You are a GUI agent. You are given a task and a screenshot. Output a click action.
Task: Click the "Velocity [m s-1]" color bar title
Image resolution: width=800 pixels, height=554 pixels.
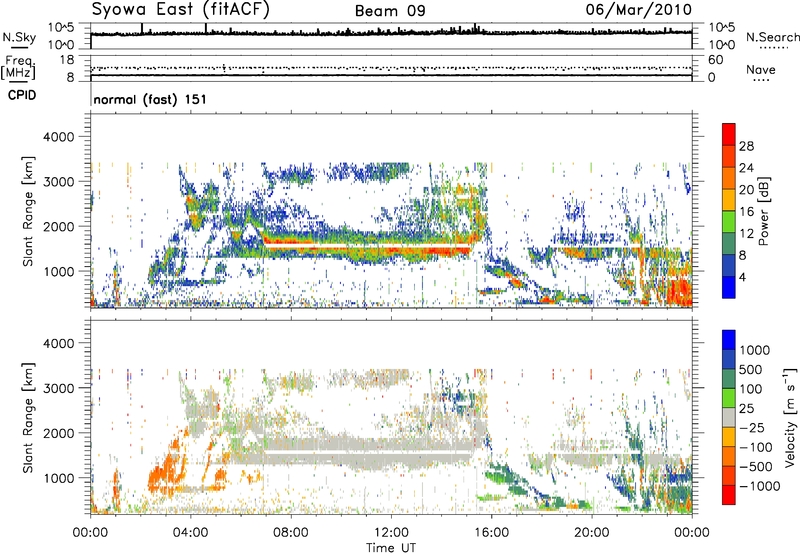point(790,417)
